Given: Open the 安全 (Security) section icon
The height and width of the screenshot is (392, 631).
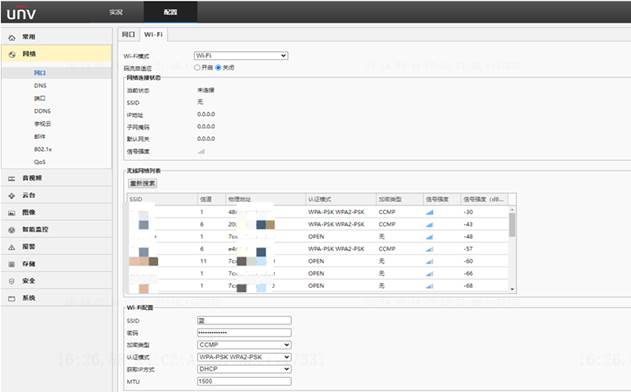Looking at the screenshot, I should 12,281.
